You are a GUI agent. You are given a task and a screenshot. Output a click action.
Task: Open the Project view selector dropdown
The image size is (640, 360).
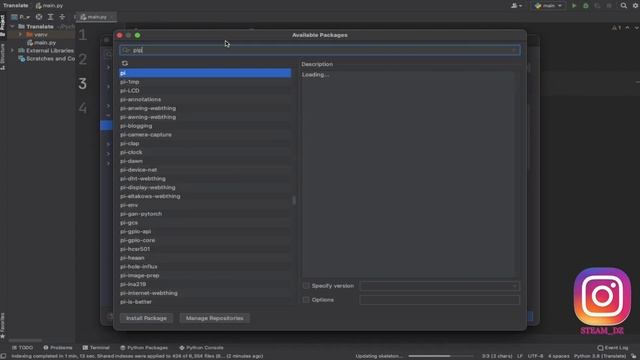click(x=20, y=17)
